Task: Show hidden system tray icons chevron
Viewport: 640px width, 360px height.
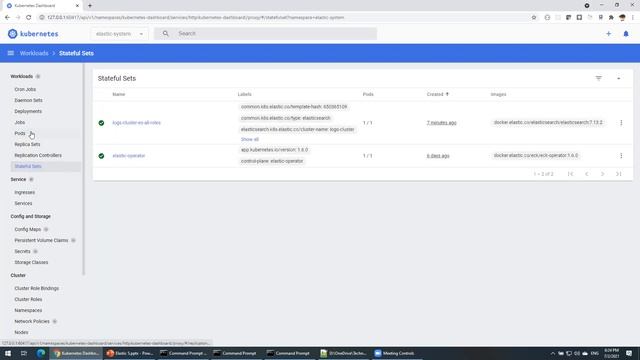Action: (553, 353)
